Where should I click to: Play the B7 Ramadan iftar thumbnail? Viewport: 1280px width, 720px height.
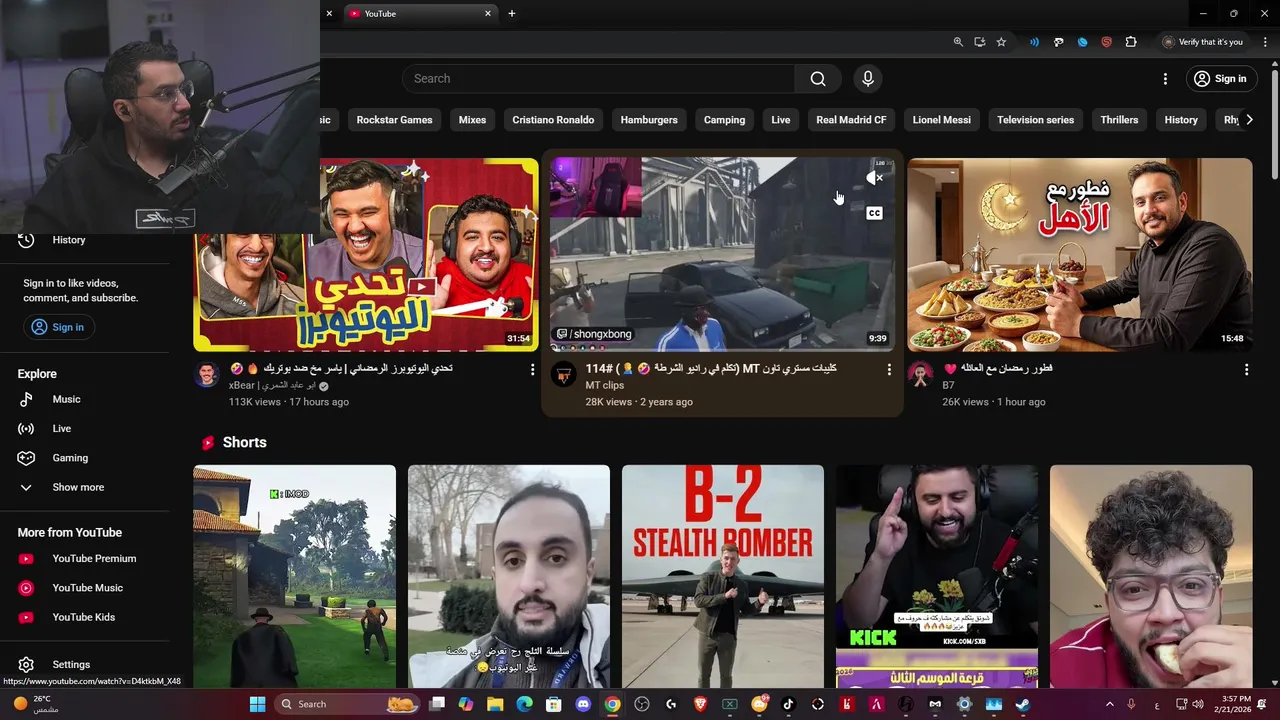coord(1080,254)
